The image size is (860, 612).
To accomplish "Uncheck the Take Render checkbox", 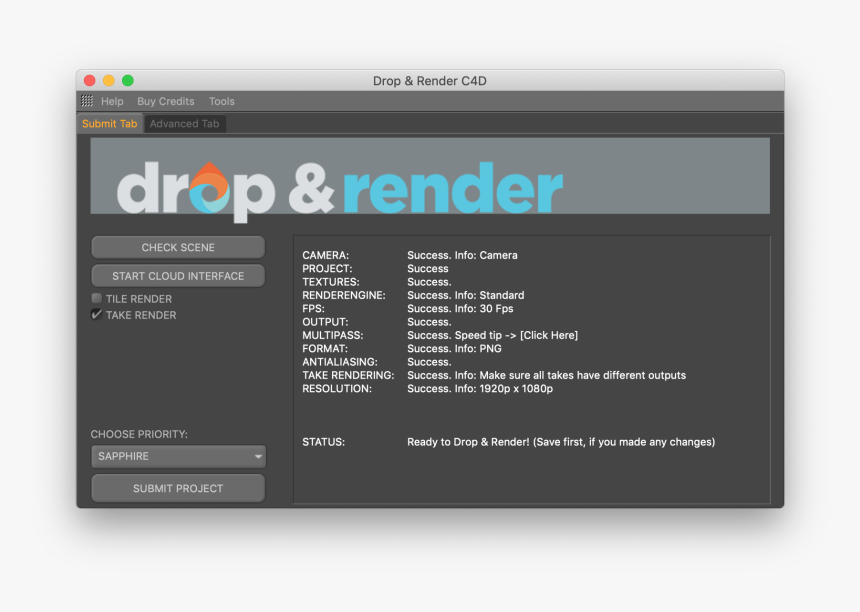I will pos(97,315).
